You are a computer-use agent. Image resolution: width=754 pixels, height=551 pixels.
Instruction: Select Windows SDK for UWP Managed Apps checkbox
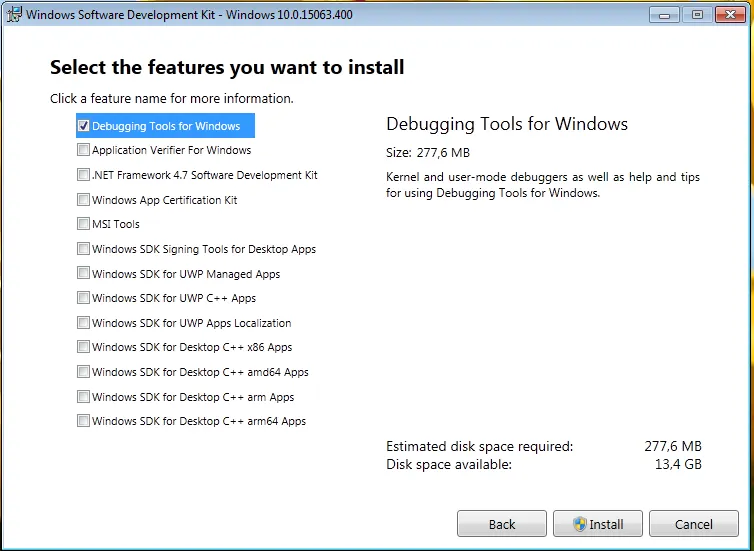click(83, 273)
